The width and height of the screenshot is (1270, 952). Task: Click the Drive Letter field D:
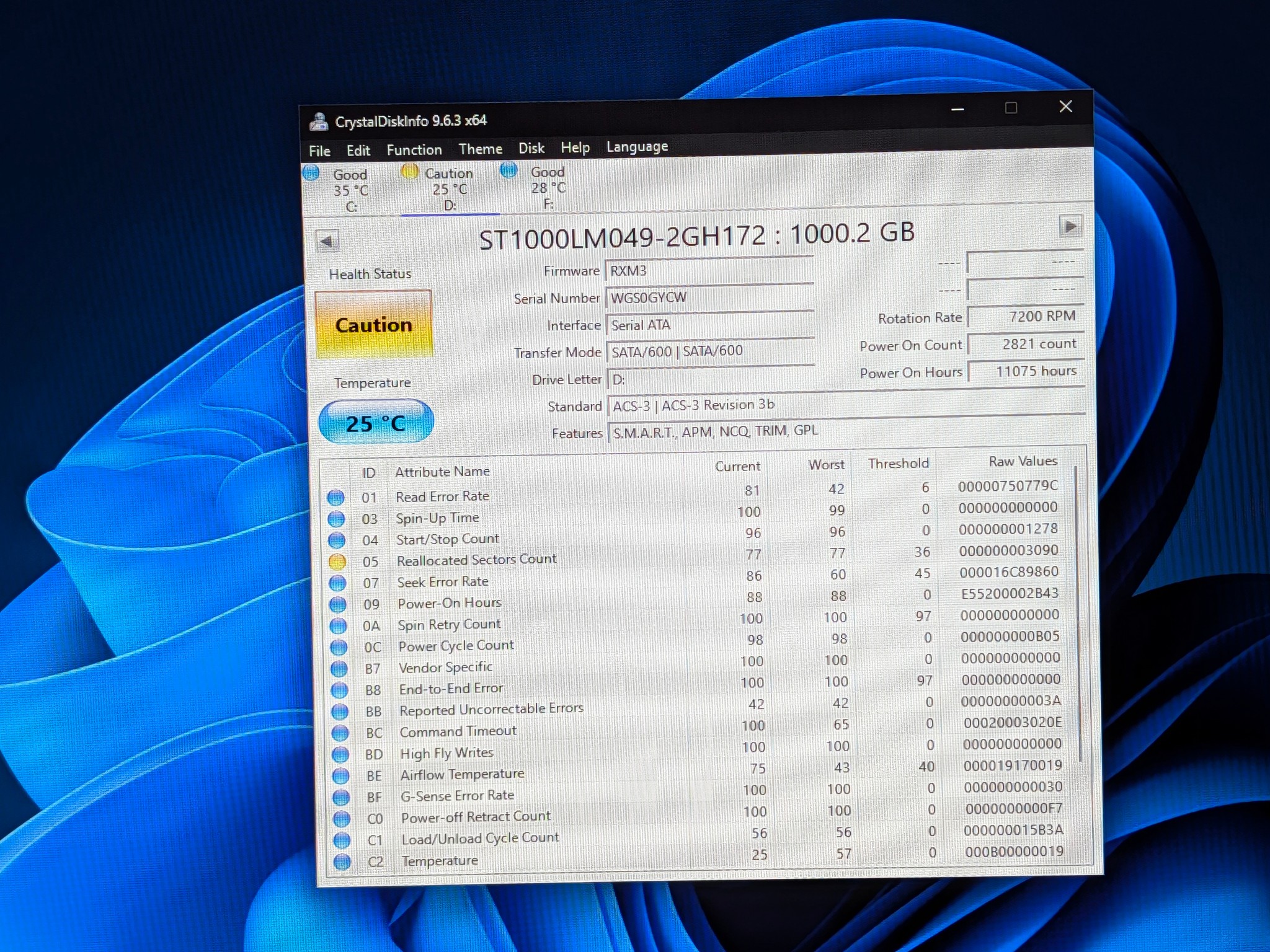click(711, 379)
